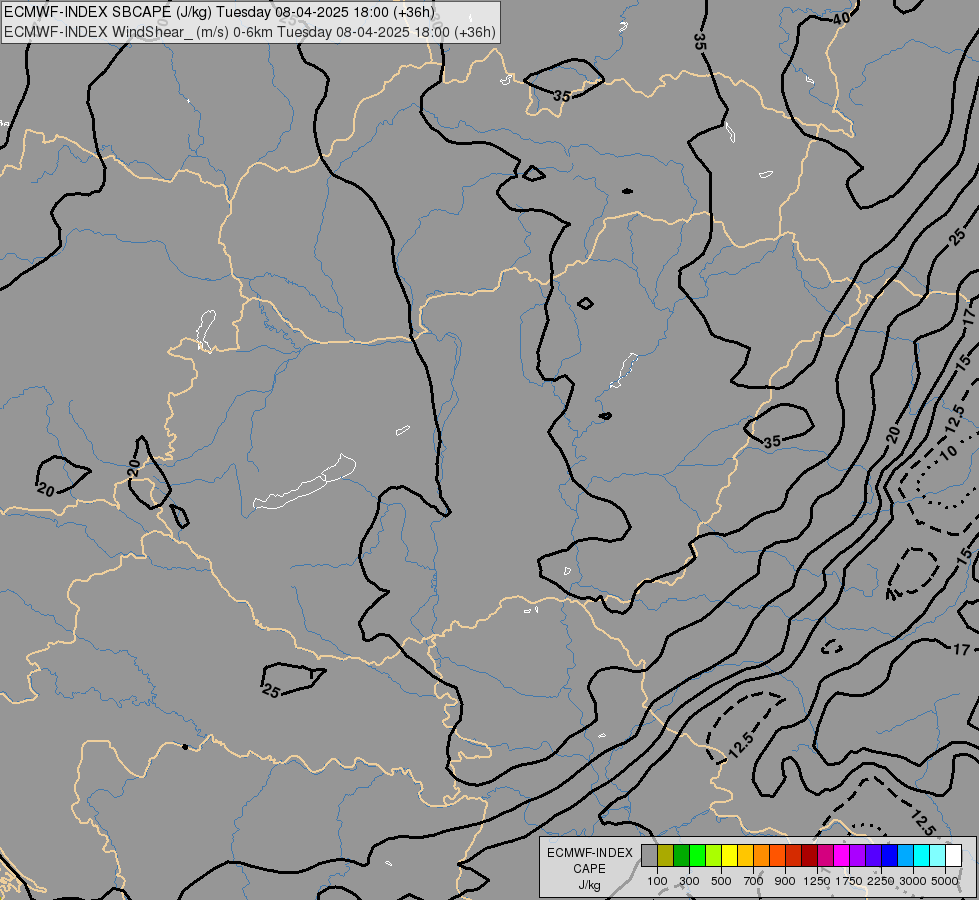Click the olive swatch in CAPE legend
Screen dimensions: 979x900
666,856
